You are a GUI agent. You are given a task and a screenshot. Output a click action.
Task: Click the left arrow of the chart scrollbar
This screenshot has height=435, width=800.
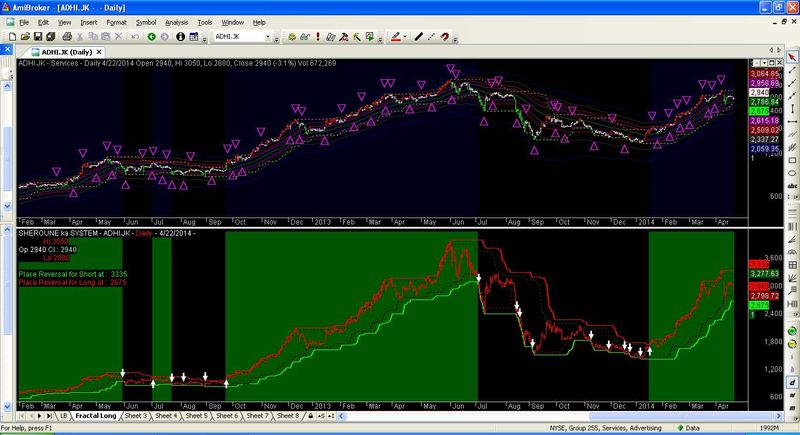[x=342, y=416]
